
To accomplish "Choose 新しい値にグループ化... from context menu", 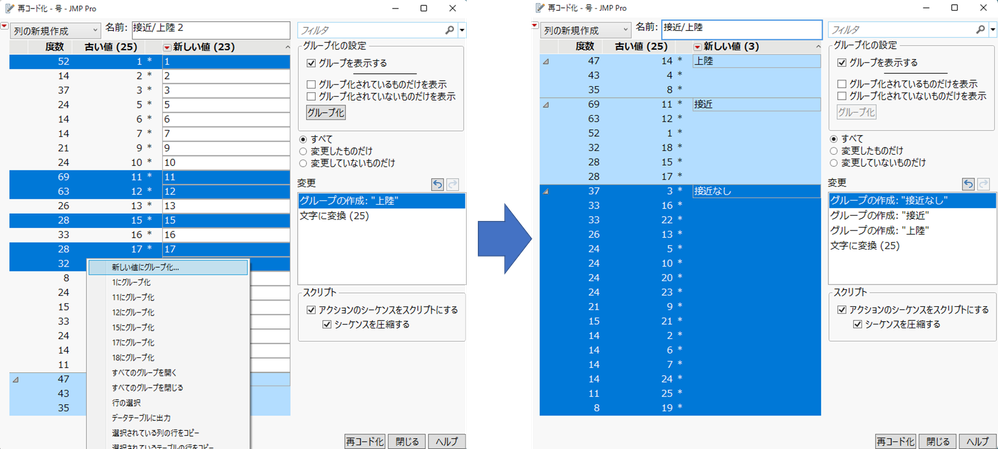I will [167, 267].
